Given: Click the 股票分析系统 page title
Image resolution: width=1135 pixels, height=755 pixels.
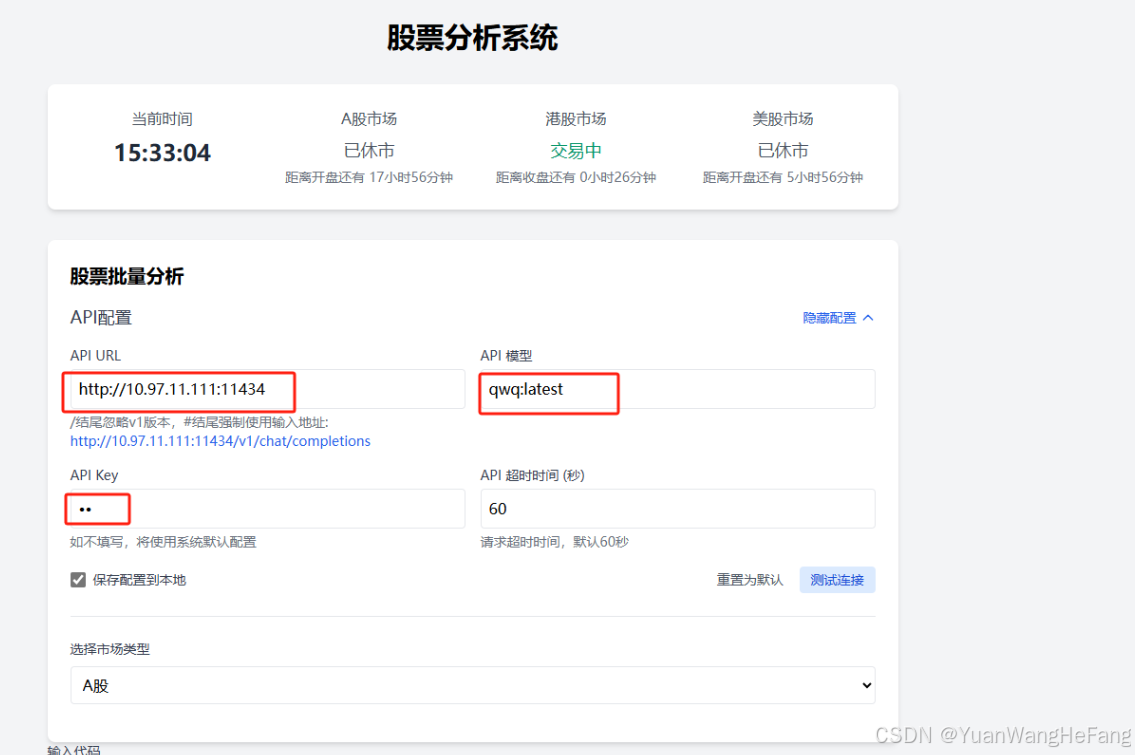Looking at the screenshot, I should pos(471,38).
